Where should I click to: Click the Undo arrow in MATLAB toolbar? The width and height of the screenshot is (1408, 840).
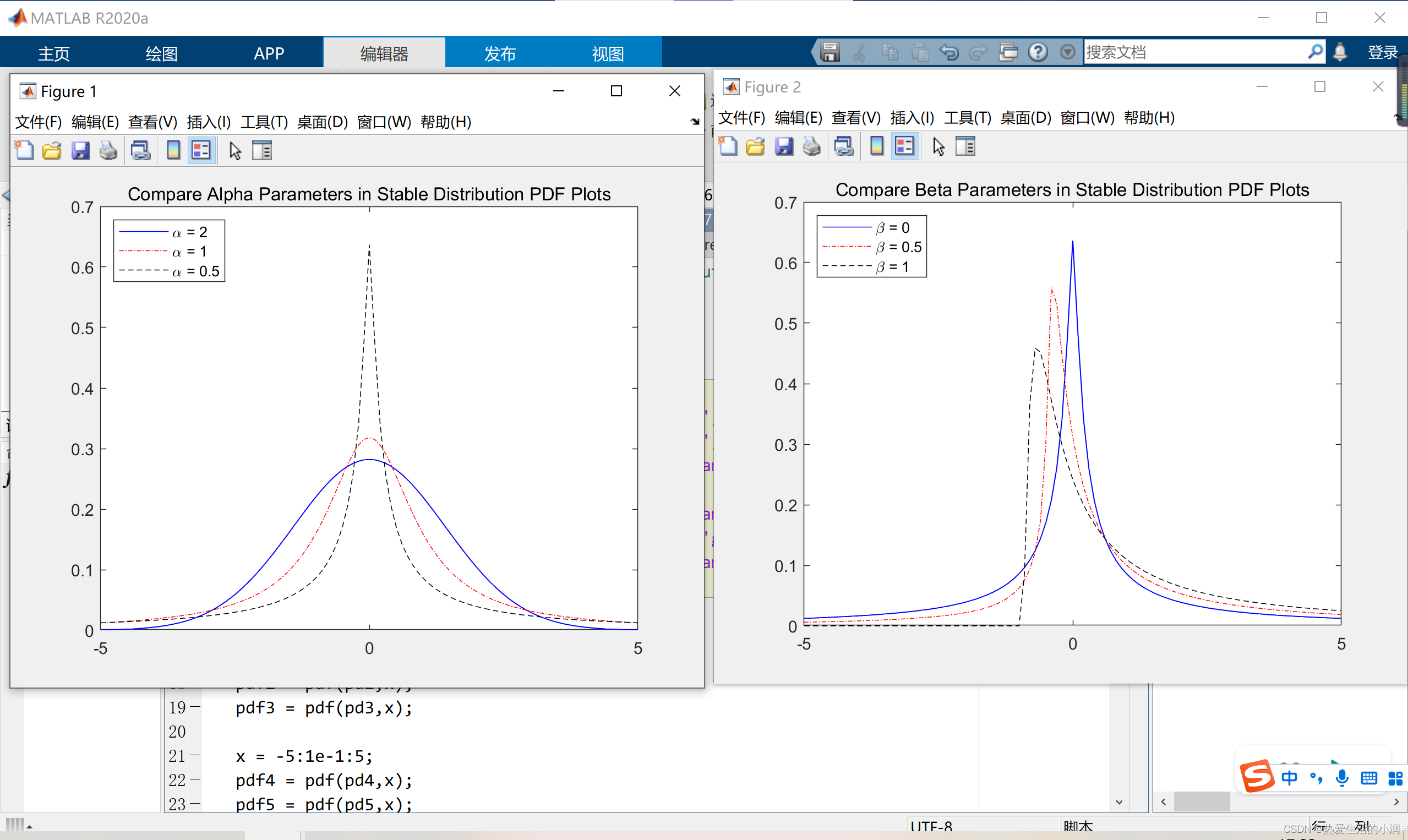(949, 52)
